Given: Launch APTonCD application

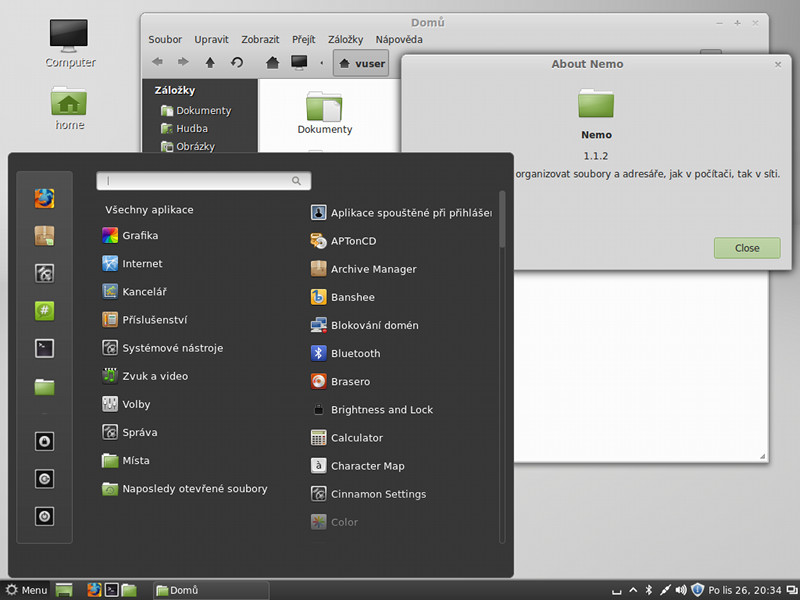Looking at the screenshot, I should tap(343, 241).
